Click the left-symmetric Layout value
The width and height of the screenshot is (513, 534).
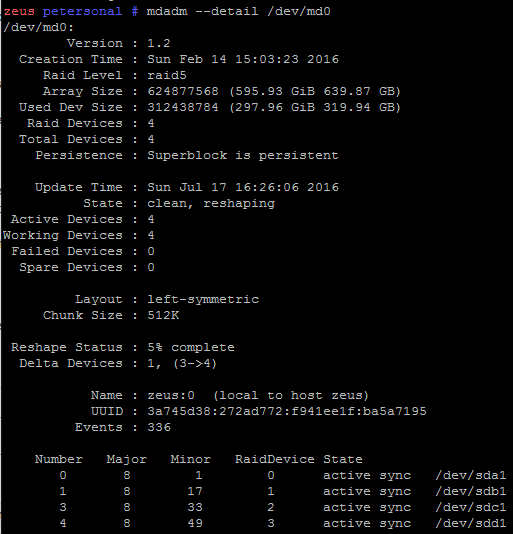click(x=203, y=299)
